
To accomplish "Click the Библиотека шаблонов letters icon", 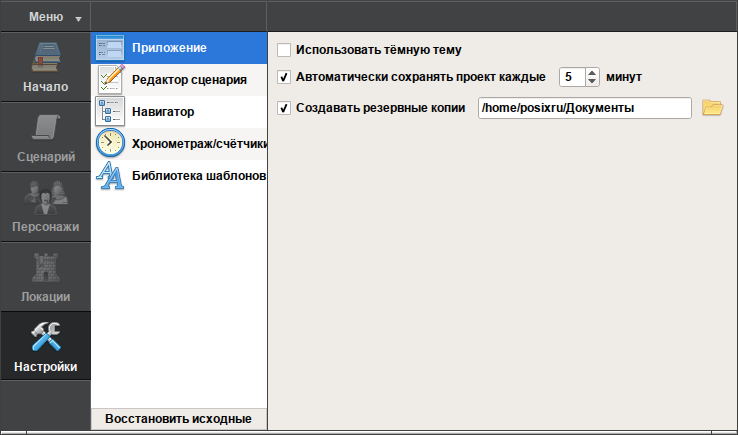I will tap(110, 175).
